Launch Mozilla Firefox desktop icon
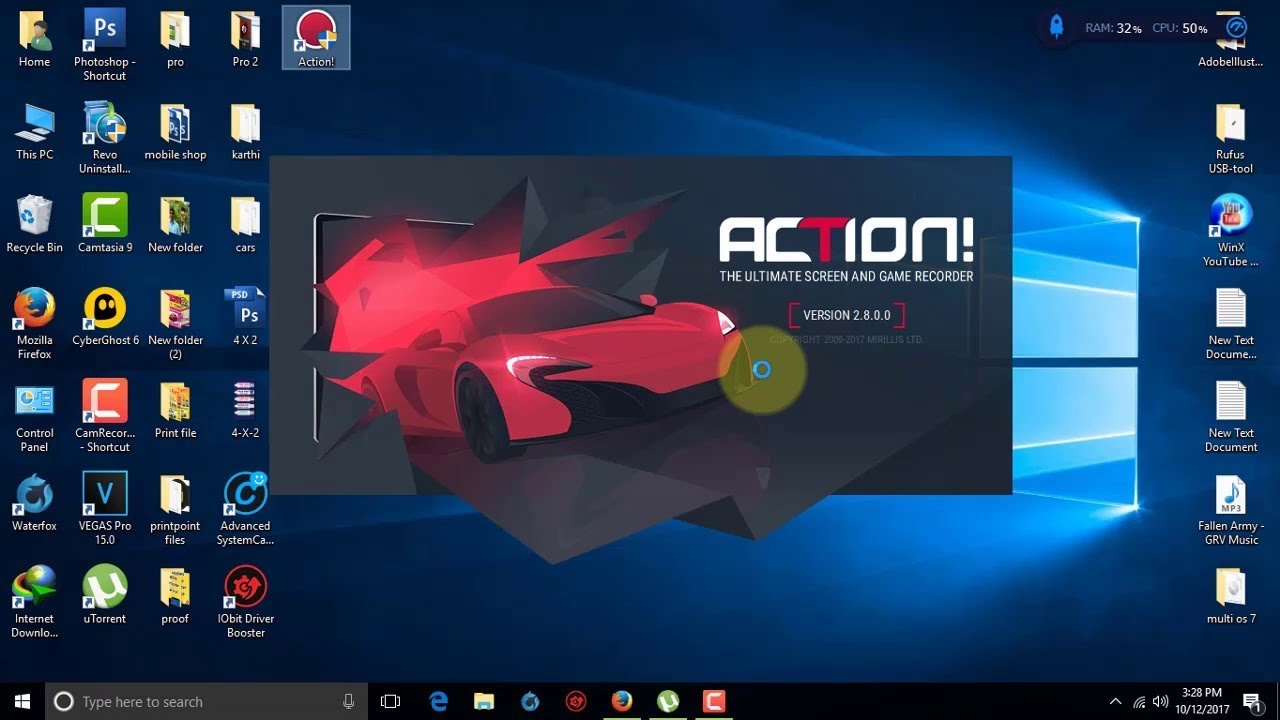This screenshot has width=1280, height=720. pyautogui.click(x=34, y=324)
